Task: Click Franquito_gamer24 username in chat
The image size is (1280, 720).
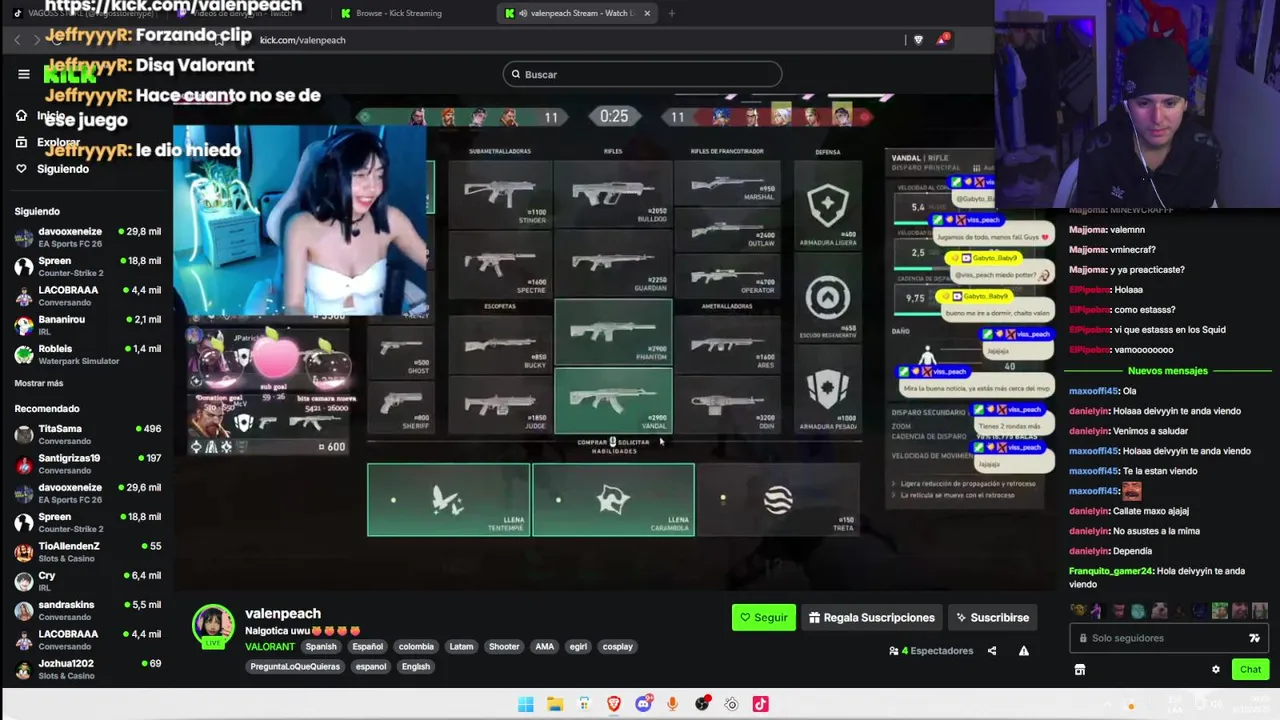Action: click(1111, 571)
